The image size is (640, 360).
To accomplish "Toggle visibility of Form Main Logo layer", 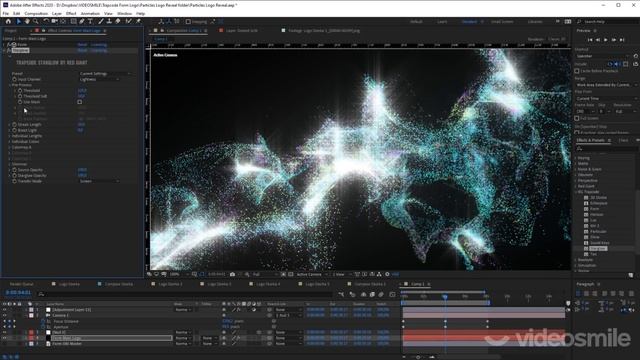I will click(4, 338).
